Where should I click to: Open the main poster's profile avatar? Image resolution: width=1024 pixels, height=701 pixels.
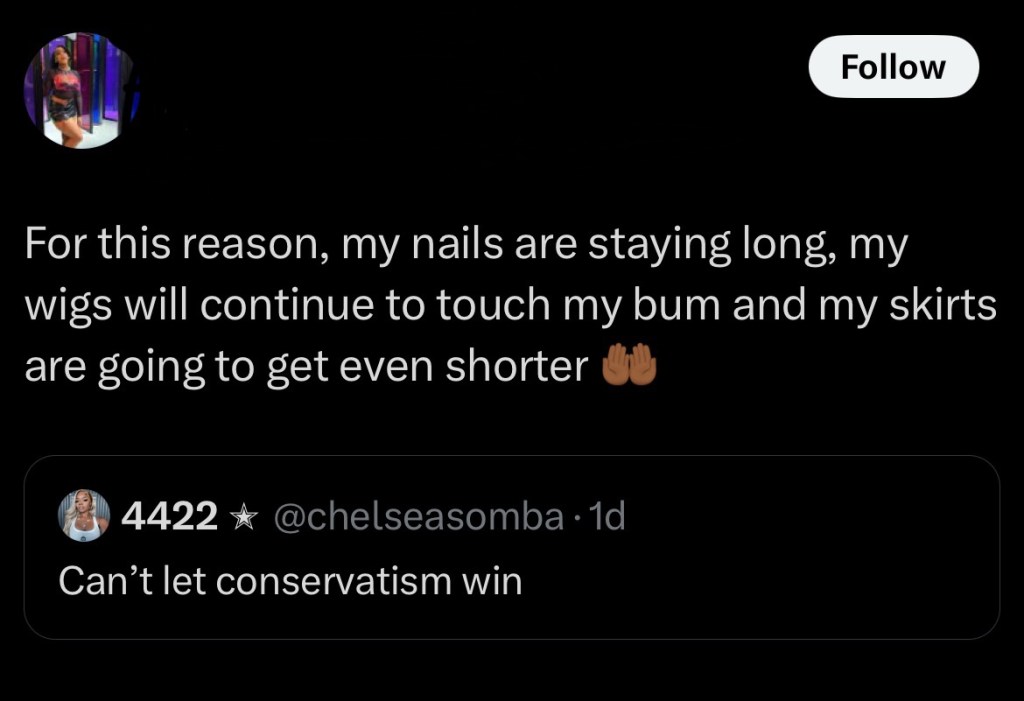79,90
